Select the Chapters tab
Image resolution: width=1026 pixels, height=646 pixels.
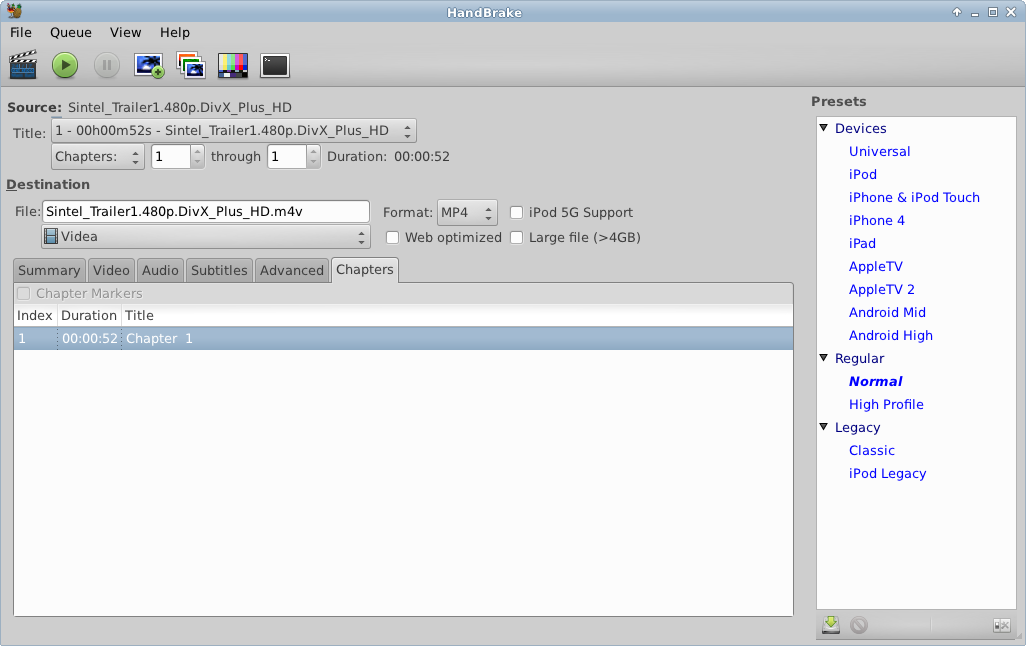click(x=364, y=270)
